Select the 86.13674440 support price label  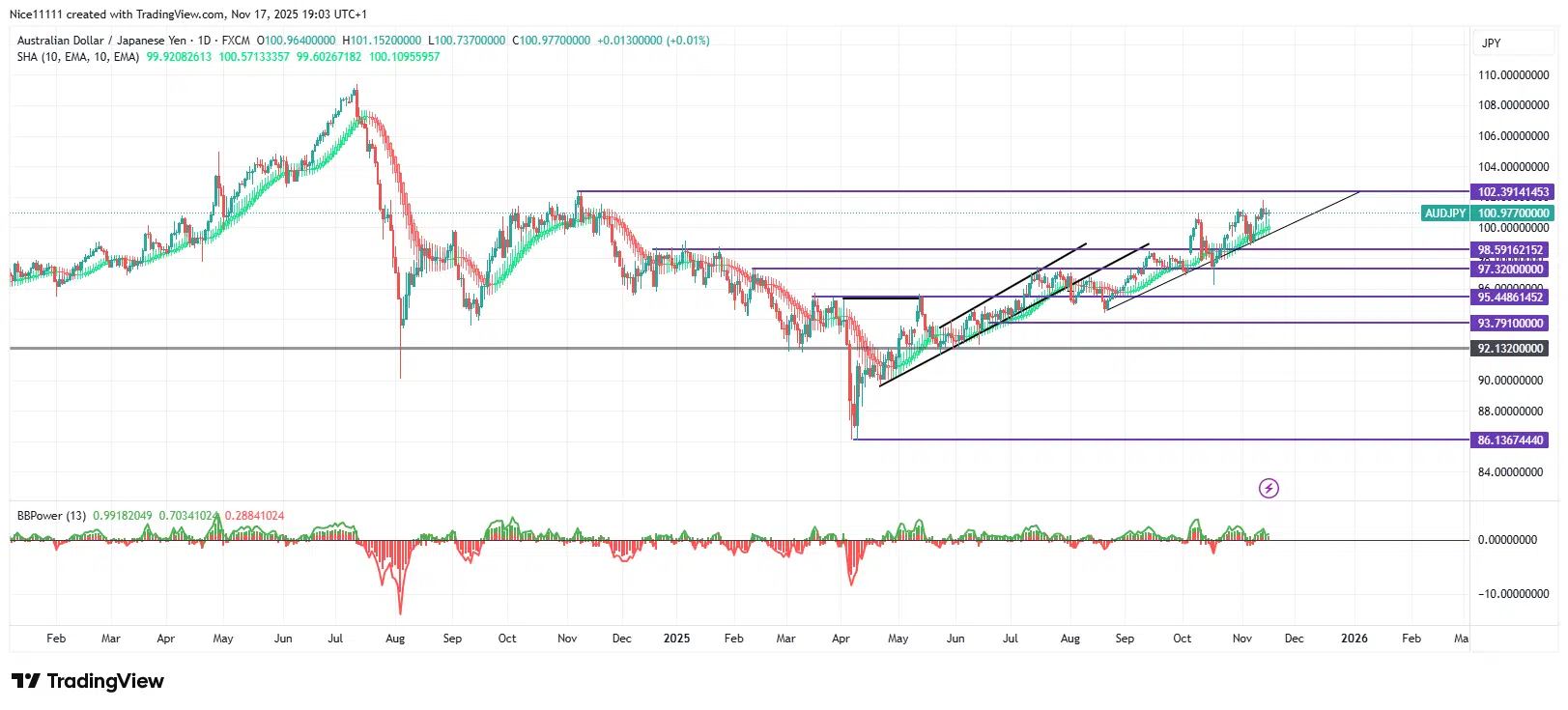[1510, 440]
